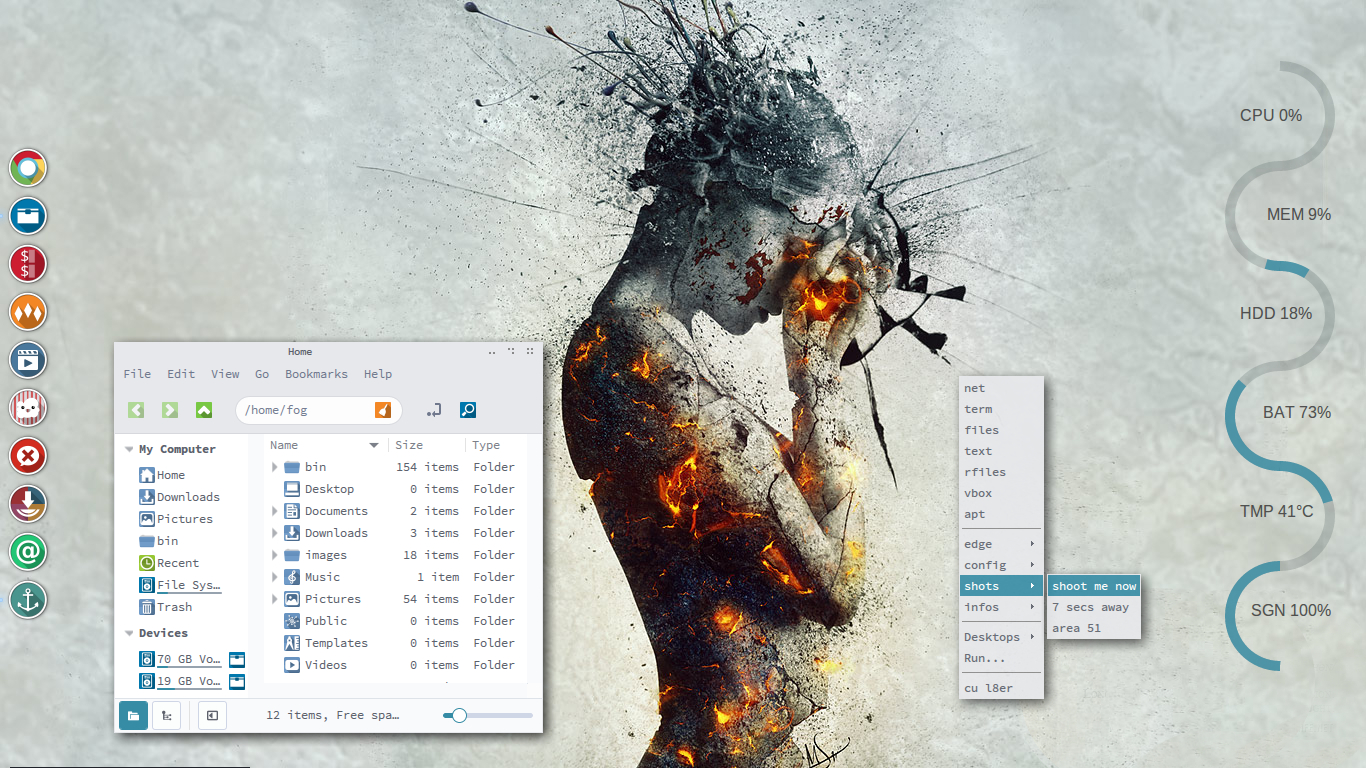
Task: Go up to the parent folder
Action: tap(204, 410)
